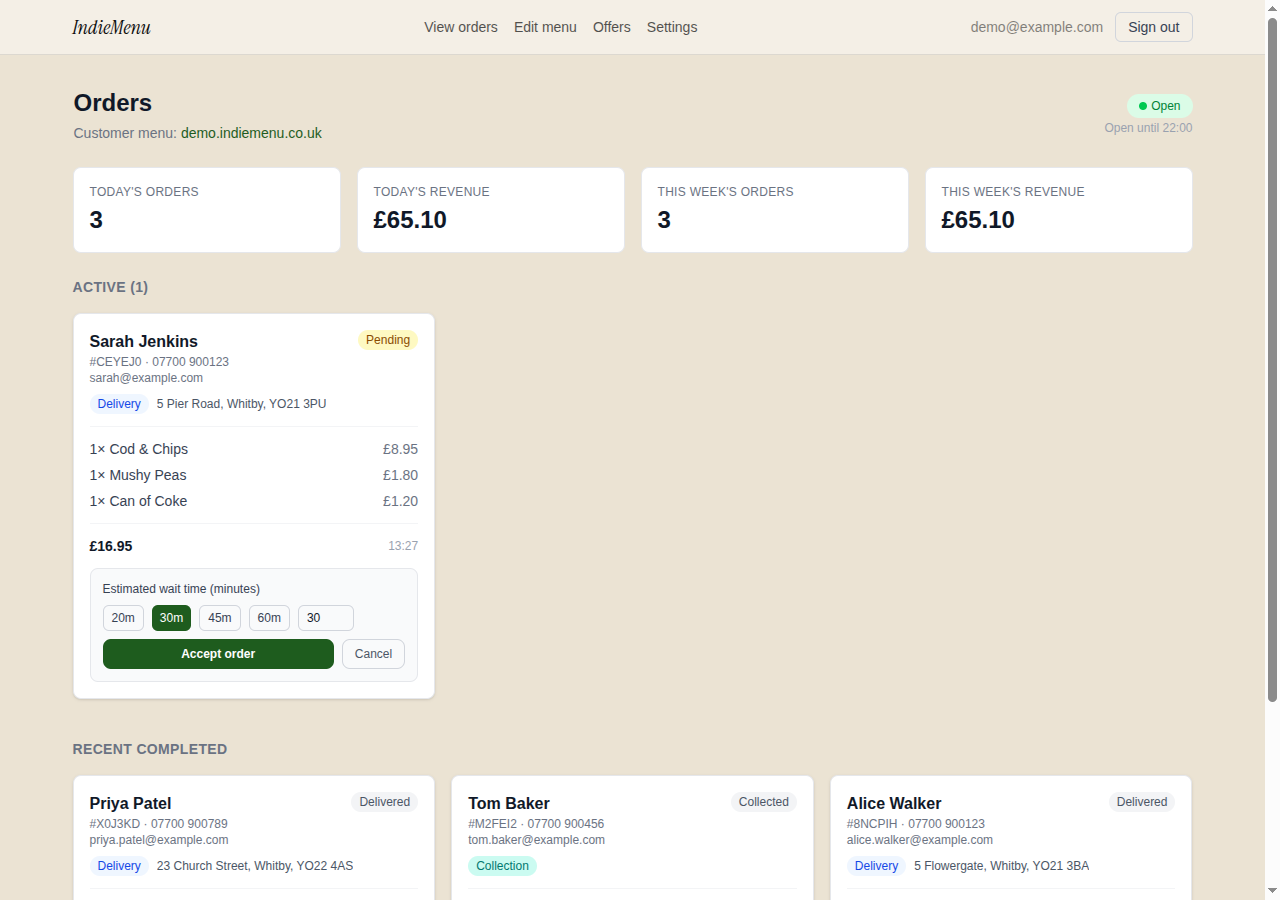This screenshot has width=1280, height=900.
Task: Click the ACTIVE (1) section heading
Action: [110, 287]
